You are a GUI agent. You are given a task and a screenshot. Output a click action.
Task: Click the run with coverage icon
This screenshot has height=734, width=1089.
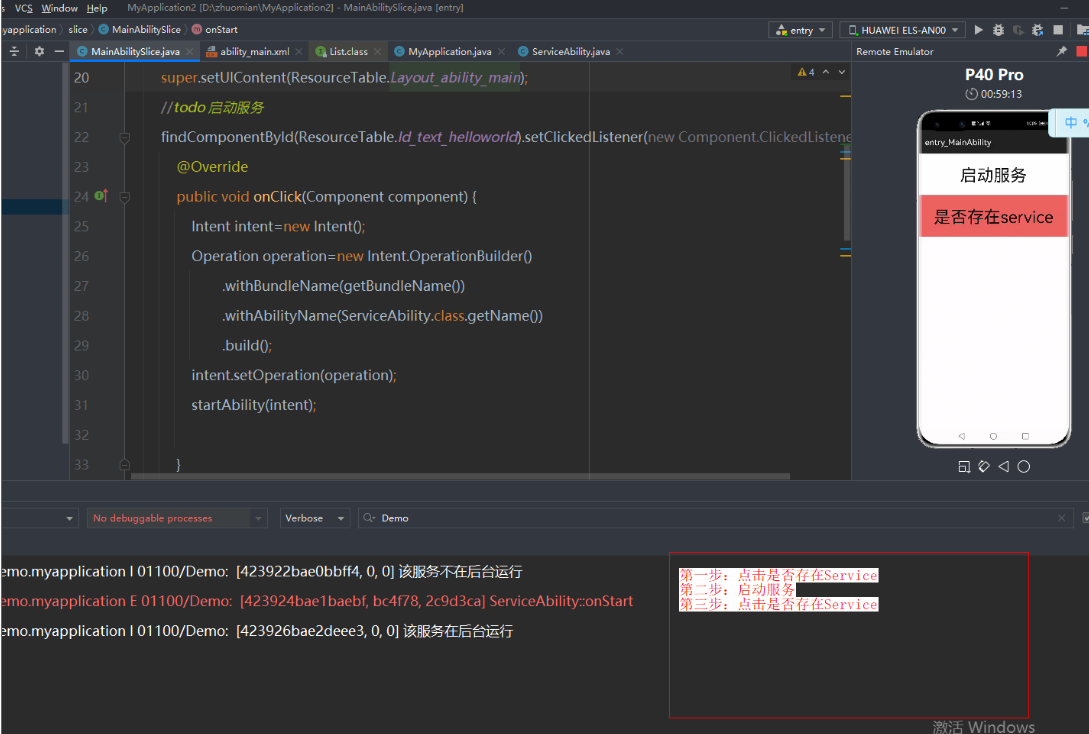pos(1018,30)
